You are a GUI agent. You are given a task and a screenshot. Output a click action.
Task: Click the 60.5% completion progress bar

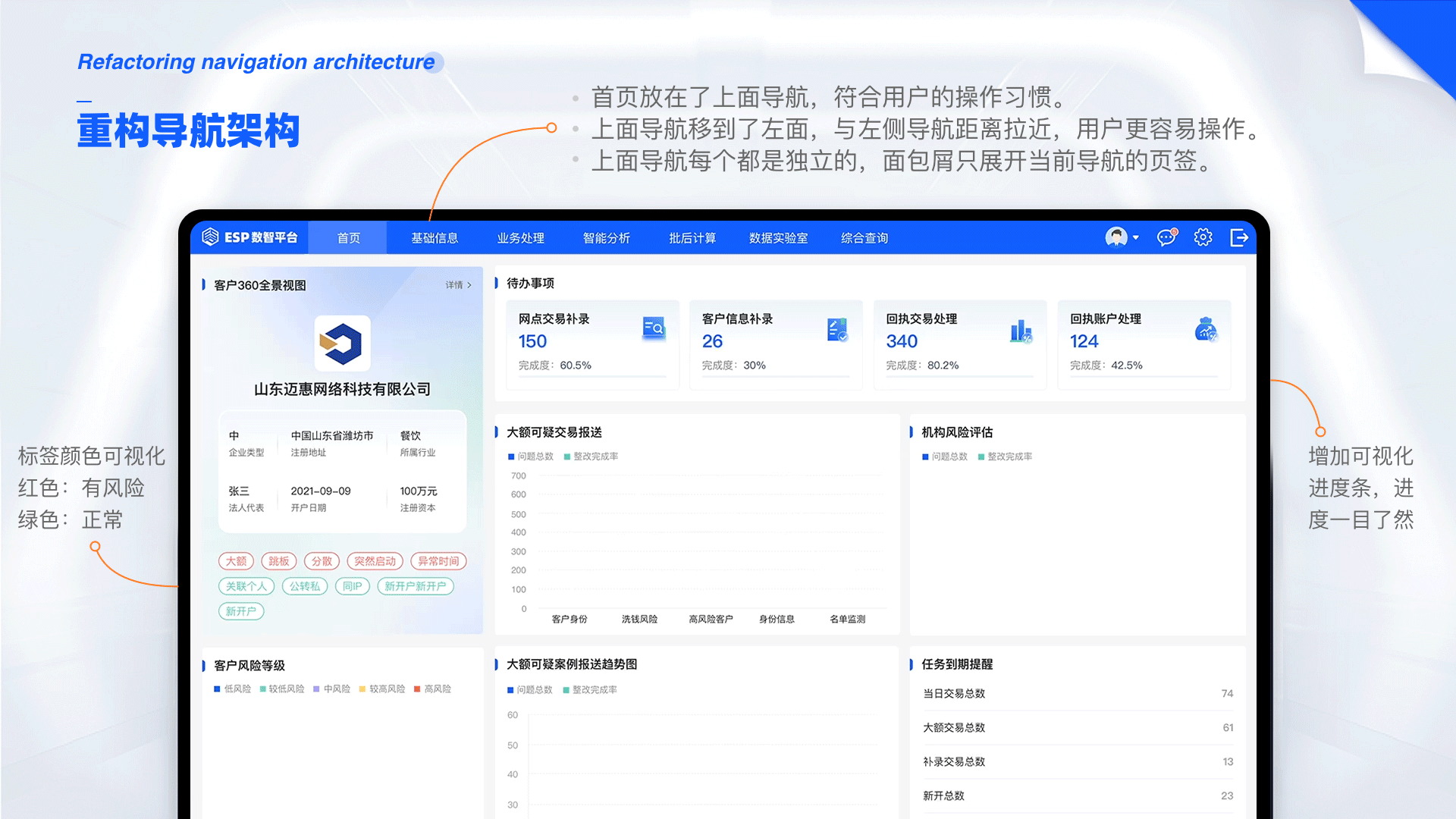(592, 377)
